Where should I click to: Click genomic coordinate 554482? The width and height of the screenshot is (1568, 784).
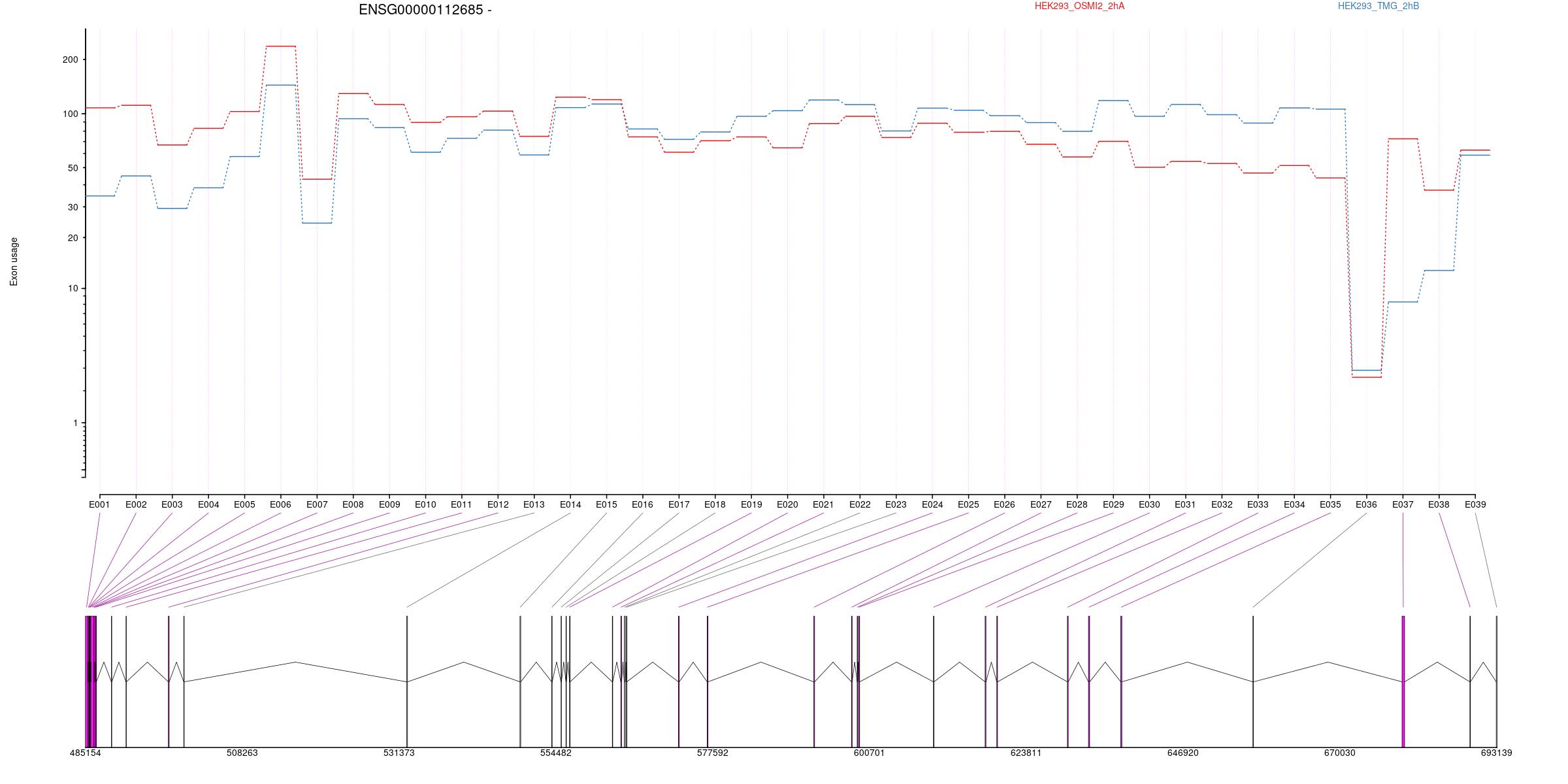point(556,753)
